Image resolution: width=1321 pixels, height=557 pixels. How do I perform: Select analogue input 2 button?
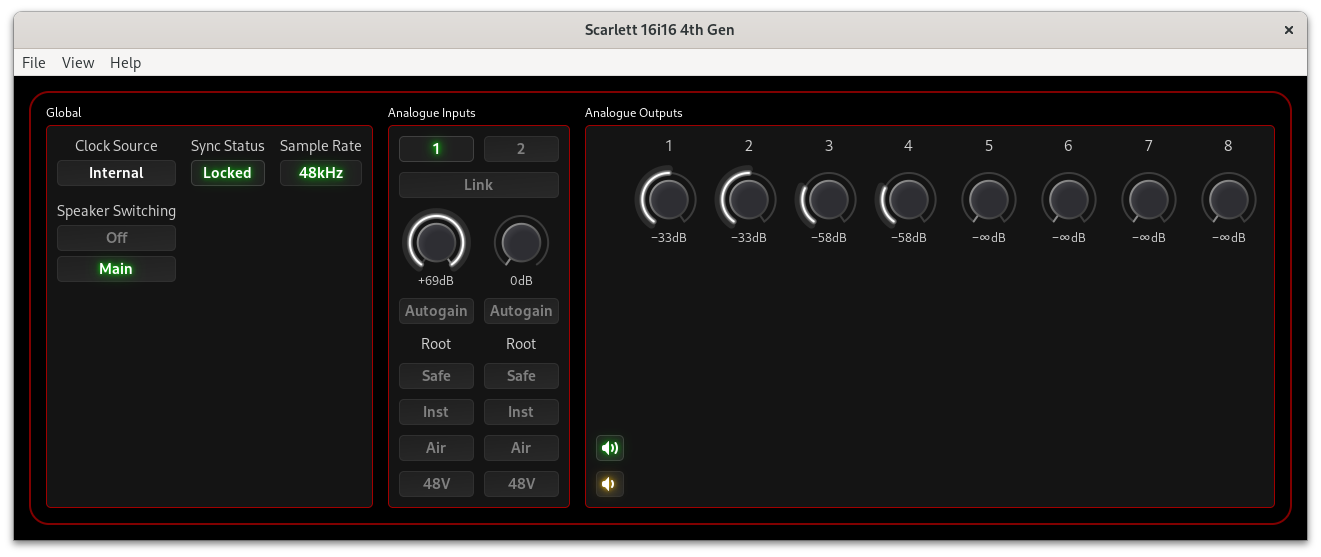pyautogui.click(x=521, y=149)
